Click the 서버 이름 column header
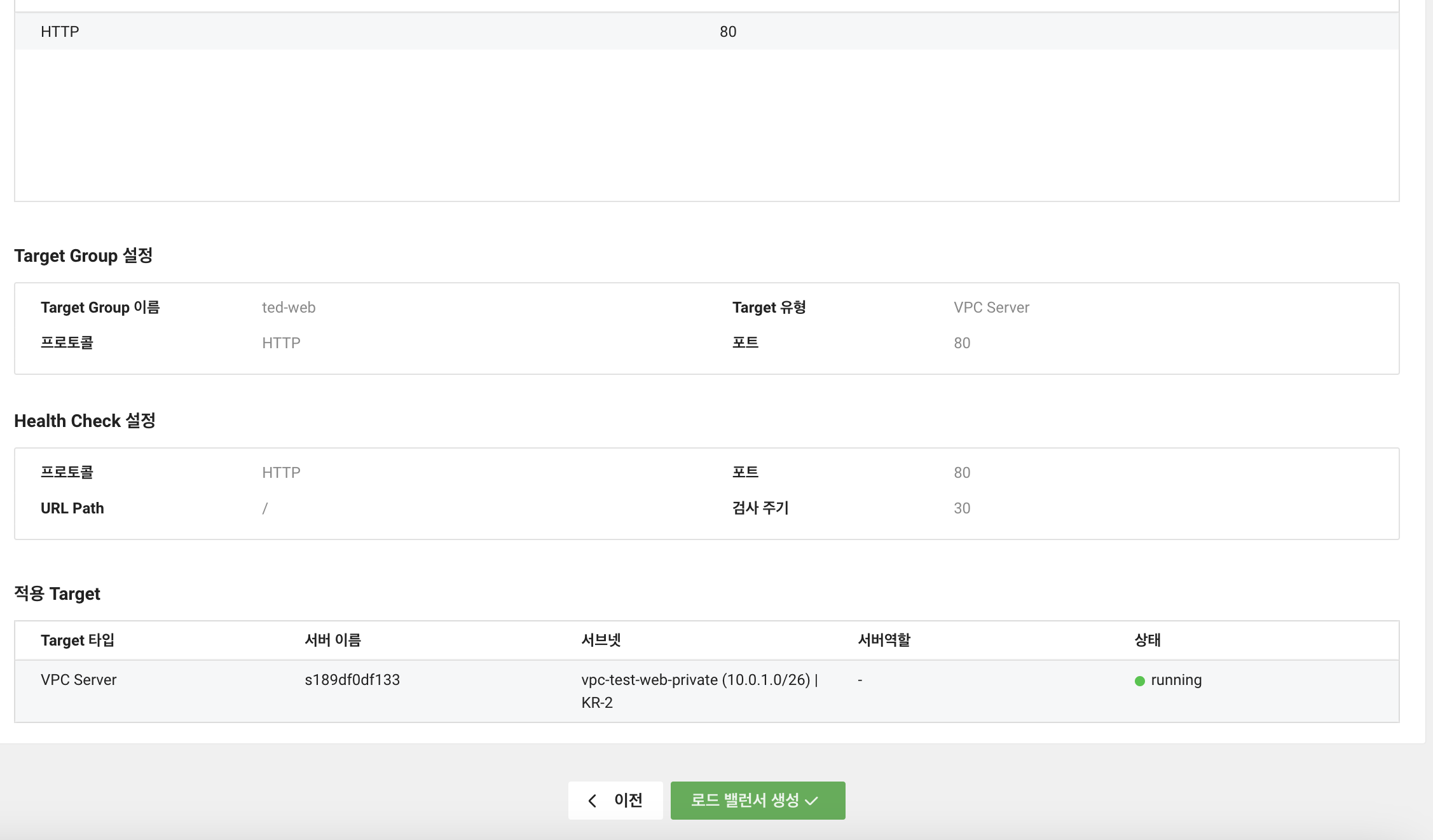This screenshot has height=840, width=1433. [x=333, y=640]
